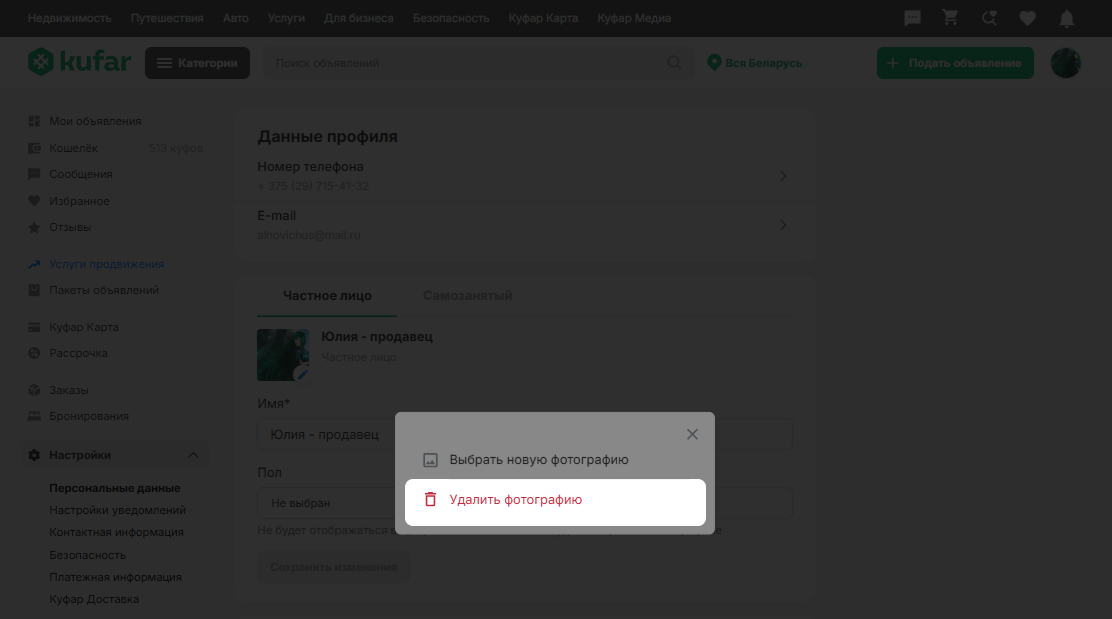This screenshot has width=1112, height=619.
Task: Click 'Сохранить изменения' button
Action: [x=333, y=567]
